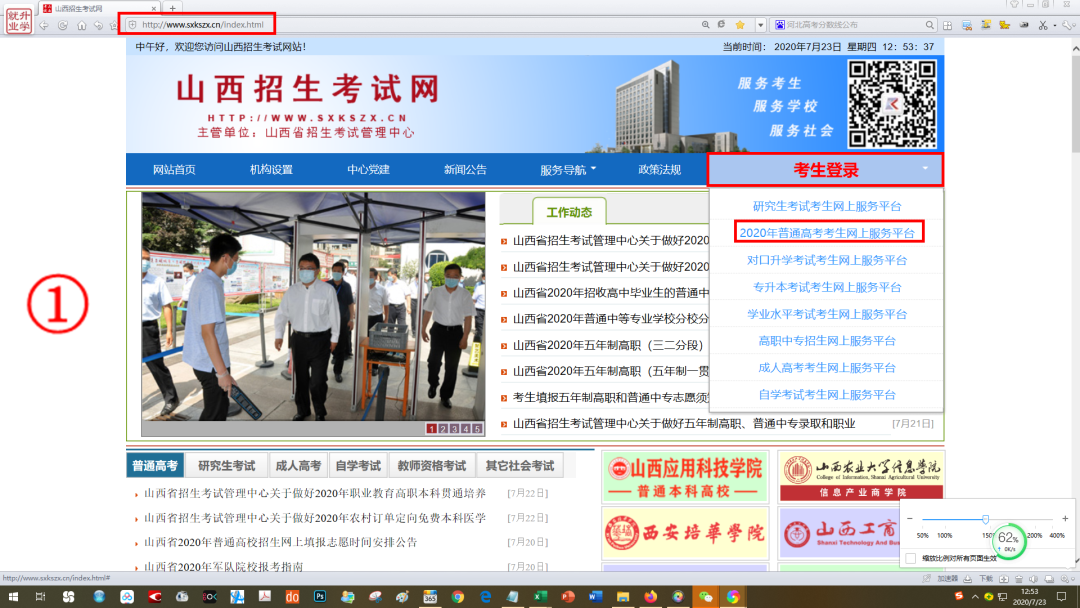Switch to the 研究生考试 tab
Screen dimensions: 1080x608
point(227,464)
